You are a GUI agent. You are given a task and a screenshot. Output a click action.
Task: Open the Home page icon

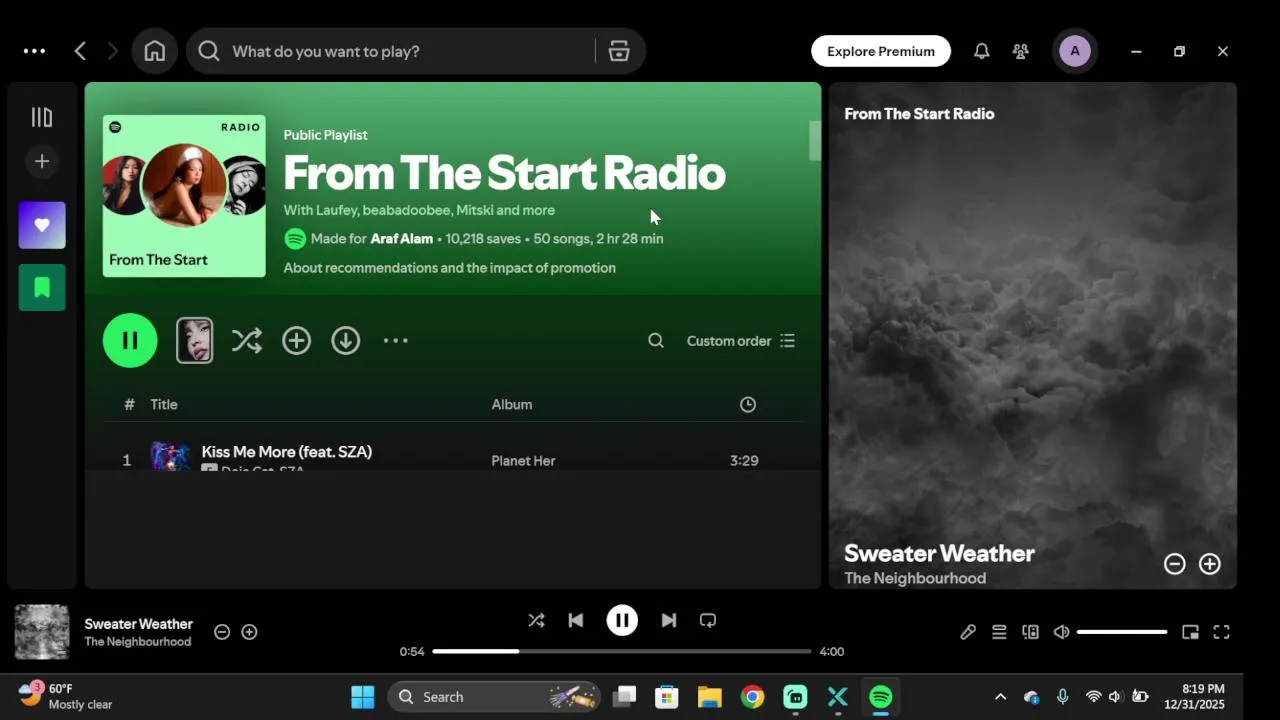154,51
